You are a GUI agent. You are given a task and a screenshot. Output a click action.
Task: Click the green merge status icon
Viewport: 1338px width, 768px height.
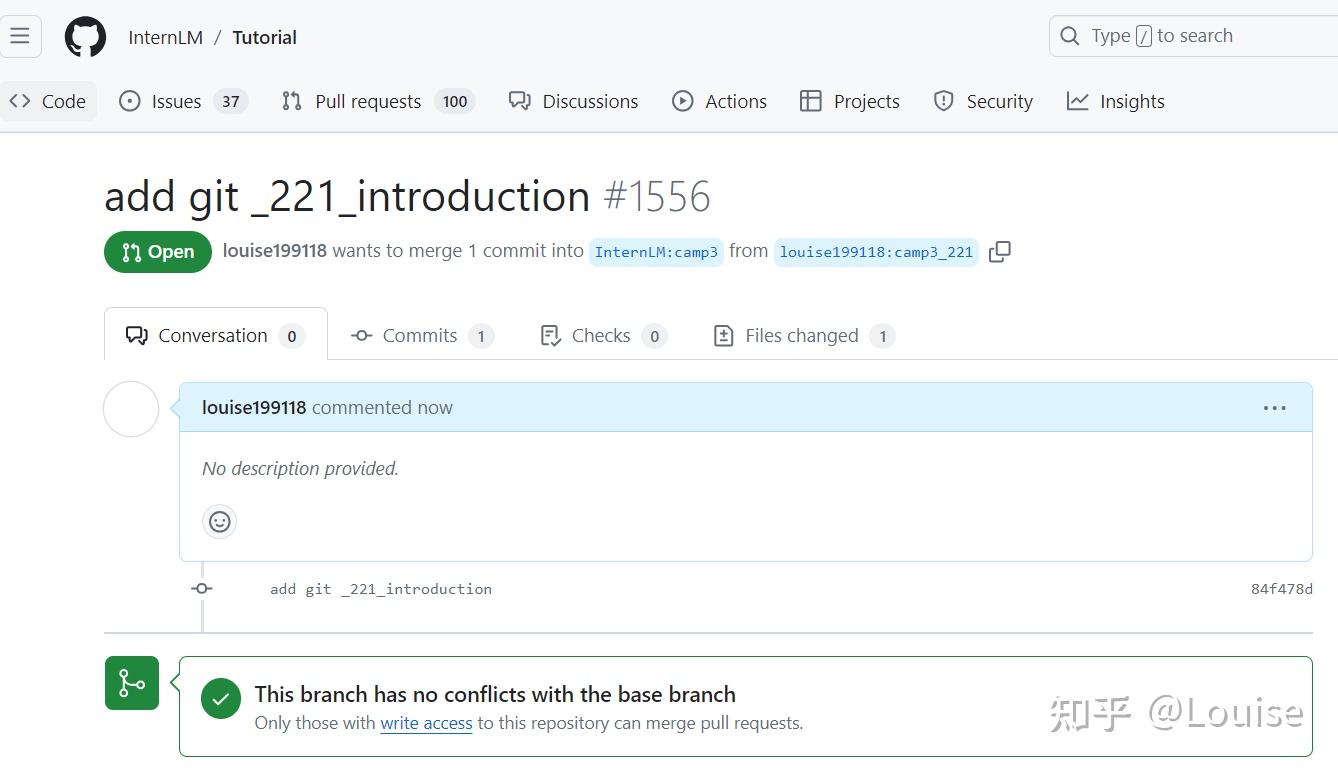[x=132, y=683]
